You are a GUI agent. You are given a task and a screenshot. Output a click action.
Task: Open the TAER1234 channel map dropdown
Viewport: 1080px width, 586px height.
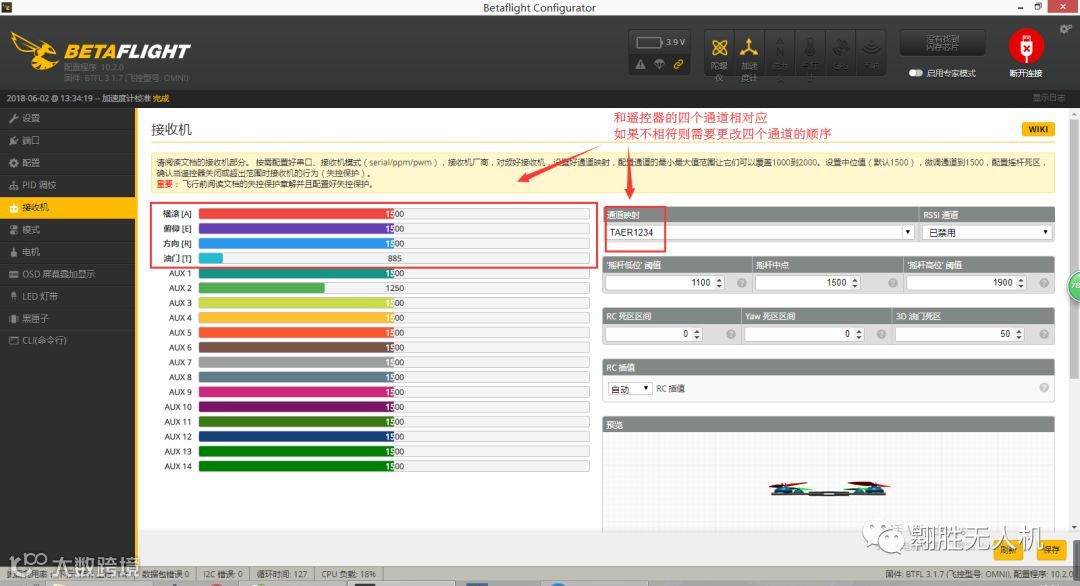[x=760, y=232]
